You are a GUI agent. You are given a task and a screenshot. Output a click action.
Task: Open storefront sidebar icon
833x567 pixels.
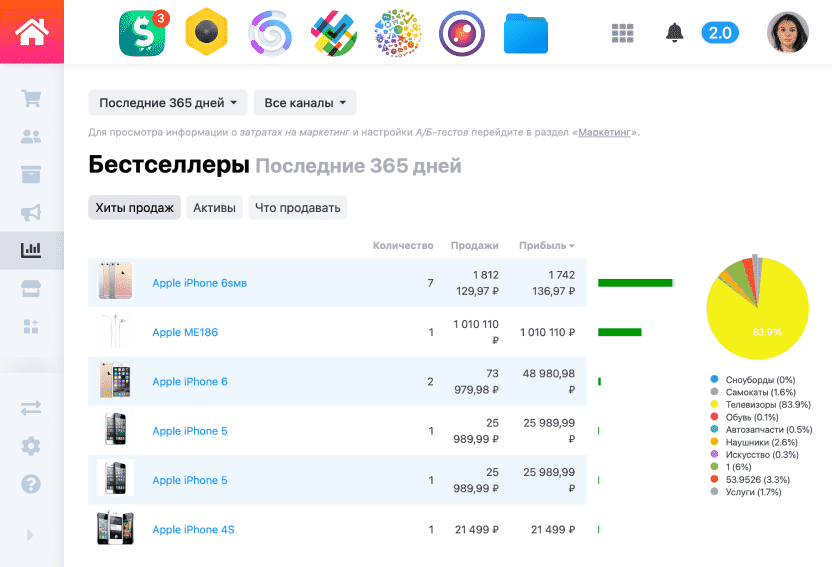[x=31, y=288]
